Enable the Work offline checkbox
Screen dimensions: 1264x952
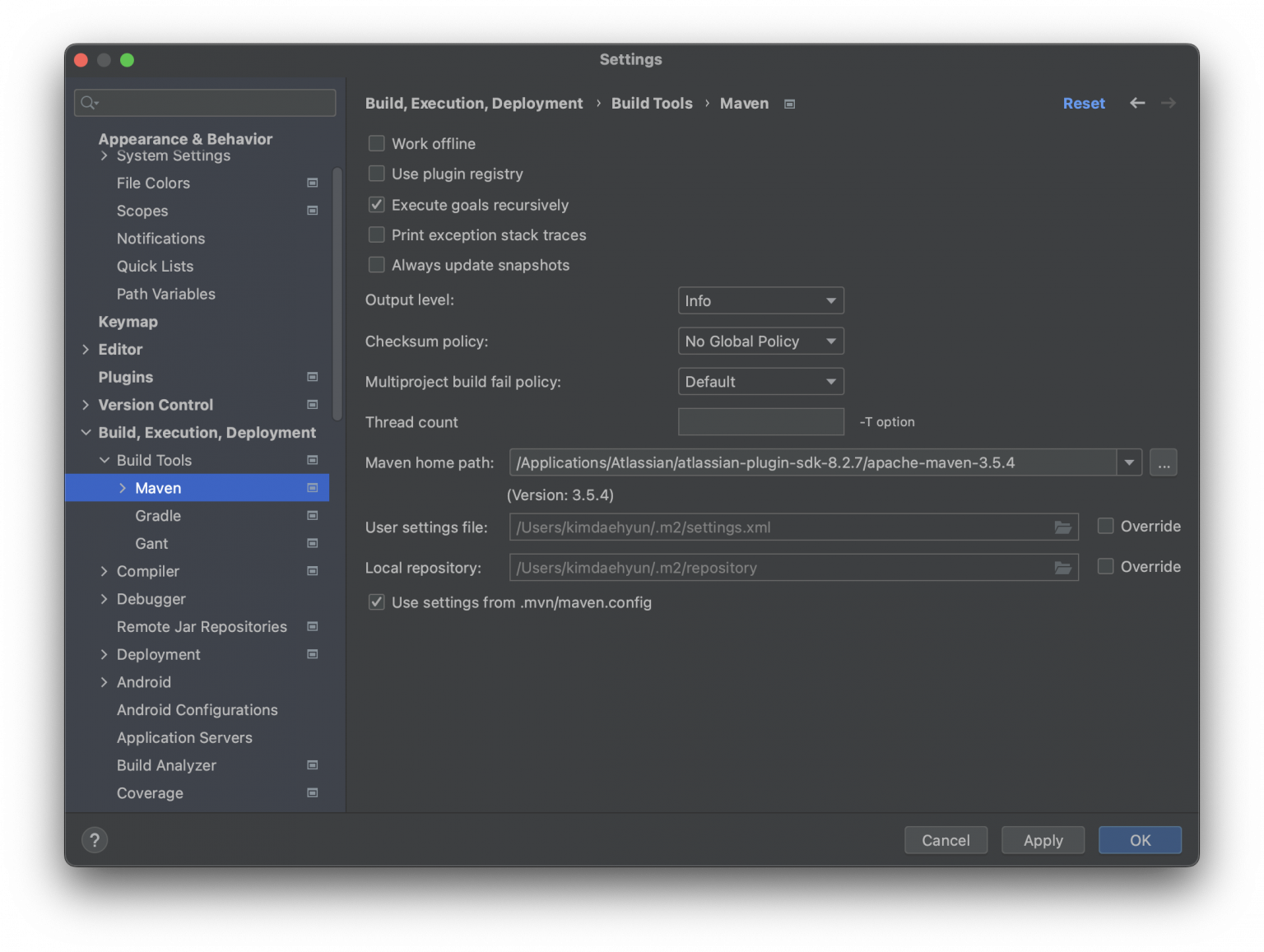point(376,143)
